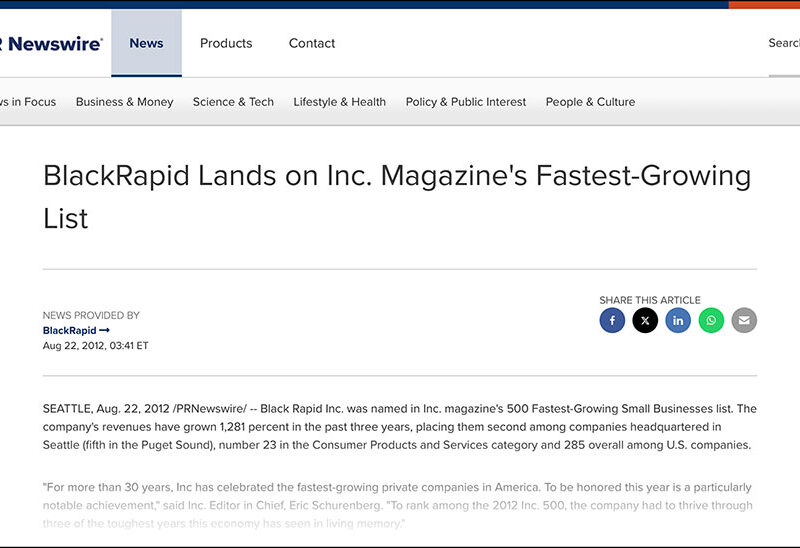Click the PR Newswire logo
The image size is (800, 548).
point(50,44)
